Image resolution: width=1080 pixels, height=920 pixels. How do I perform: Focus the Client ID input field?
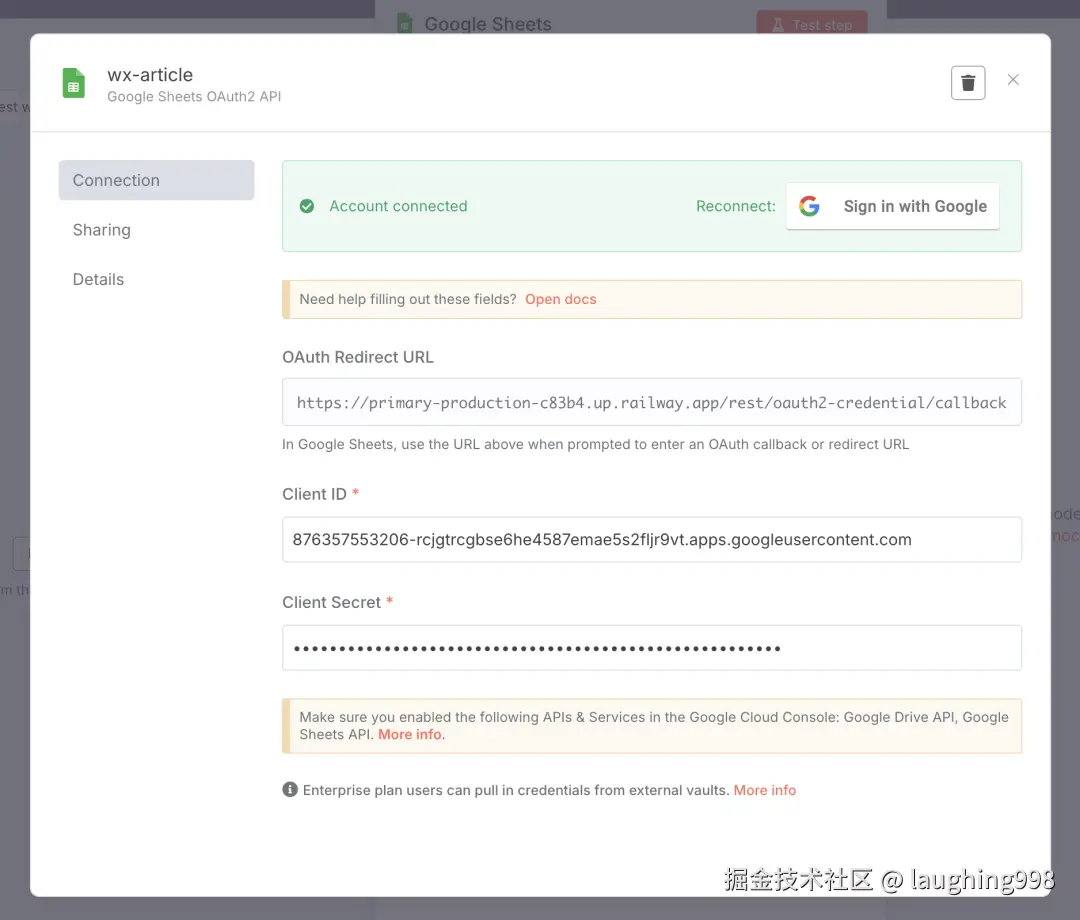[x=652, y=539]
